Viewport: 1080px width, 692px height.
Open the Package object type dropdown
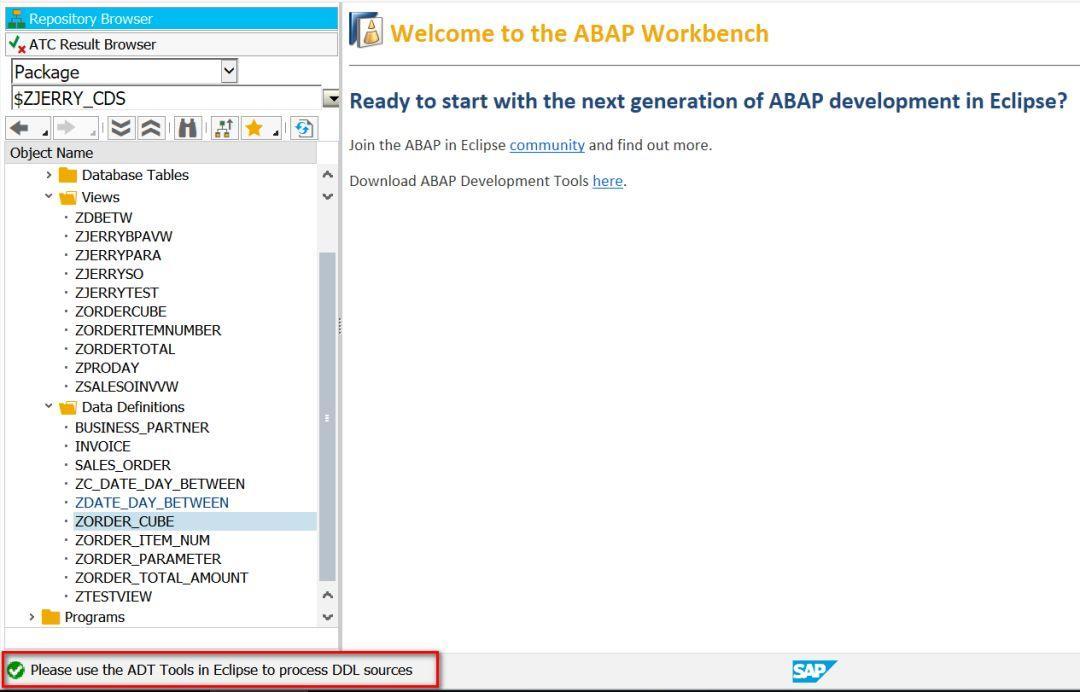229,71
